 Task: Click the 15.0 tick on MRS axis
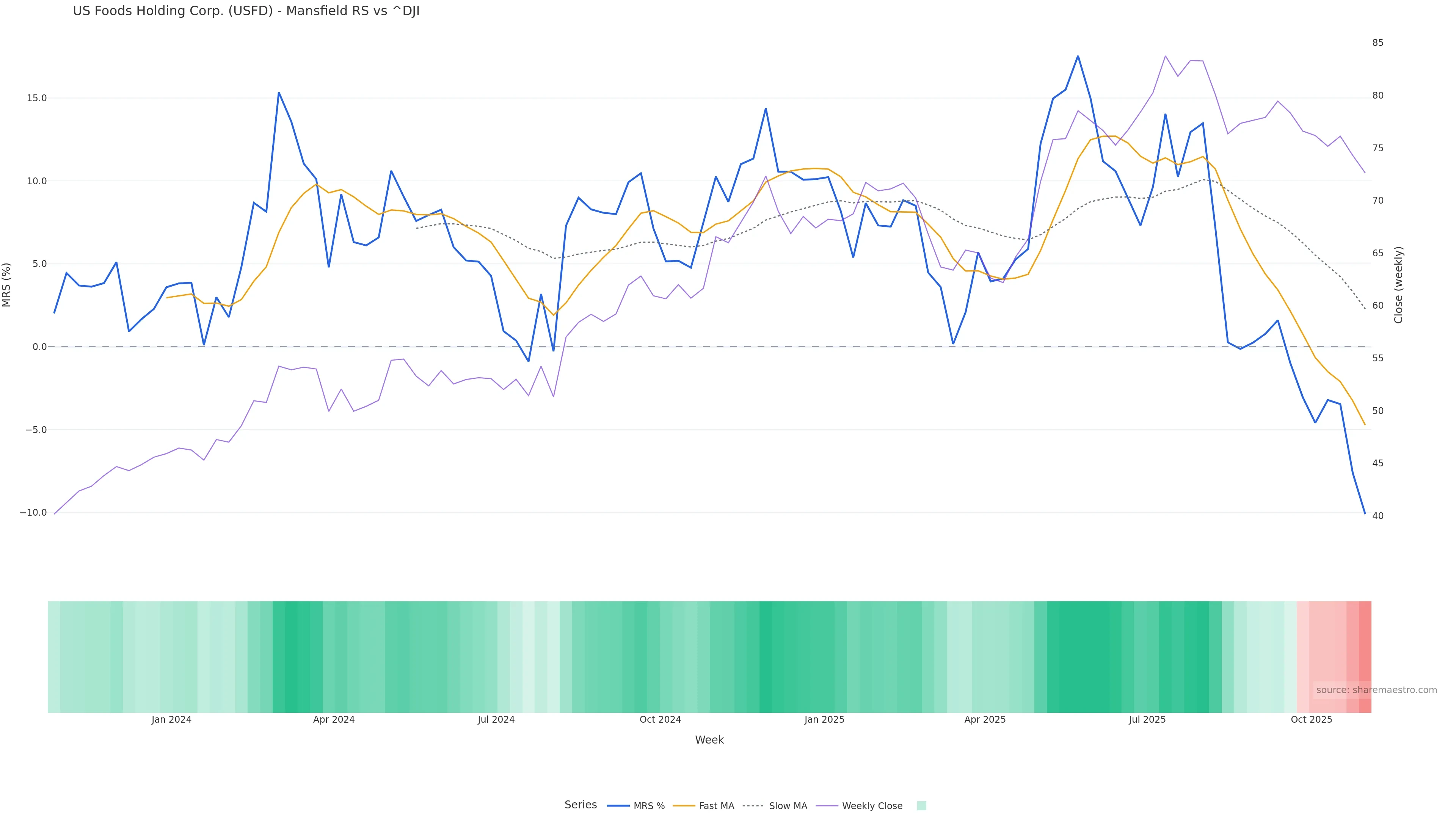click(x=37, y=98)
